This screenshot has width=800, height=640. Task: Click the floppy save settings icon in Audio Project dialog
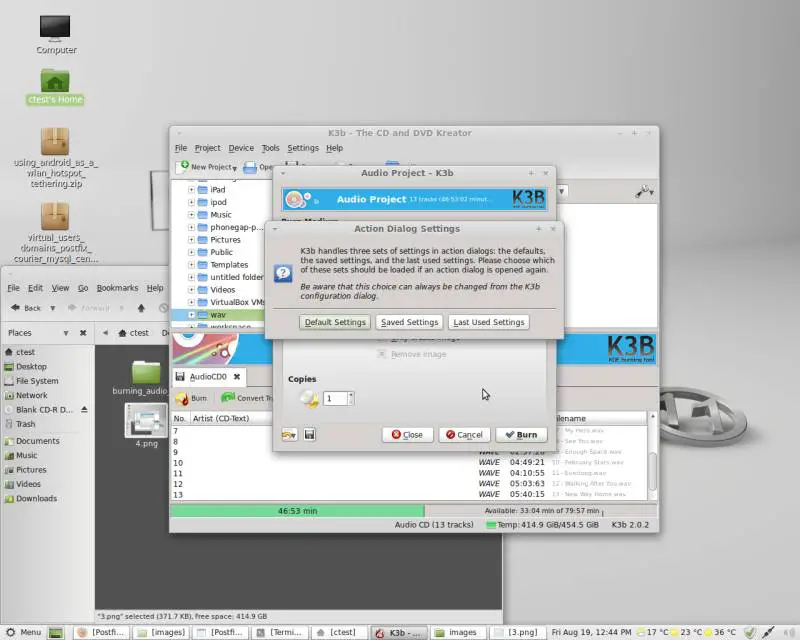coord(309,434)
